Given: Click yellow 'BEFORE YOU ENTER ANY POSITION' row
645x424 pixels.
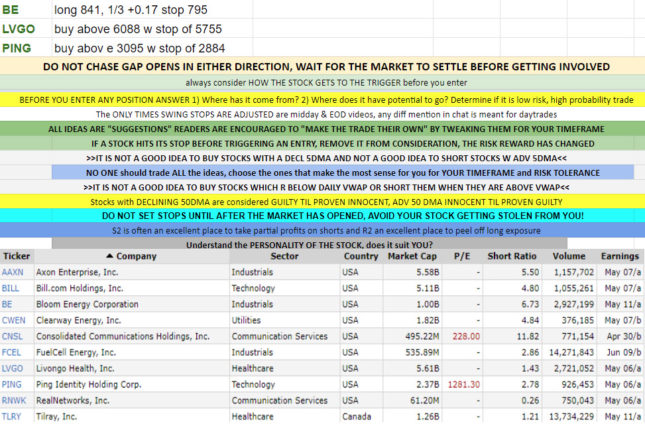Looking at the screenshot, I should pyautogui.click(x=322, y=100).
